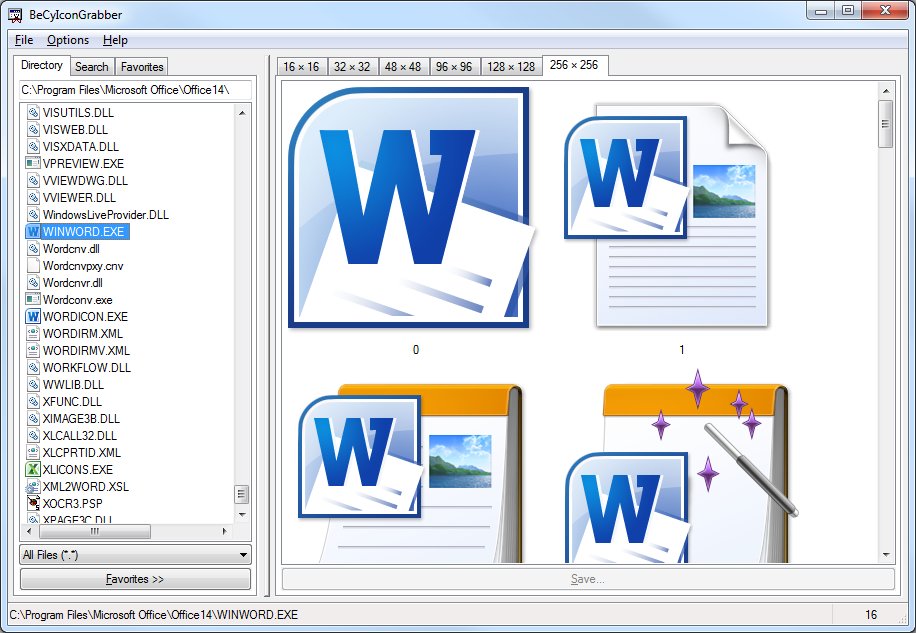Select Wordconv.exe in the file list

point(77,299)
